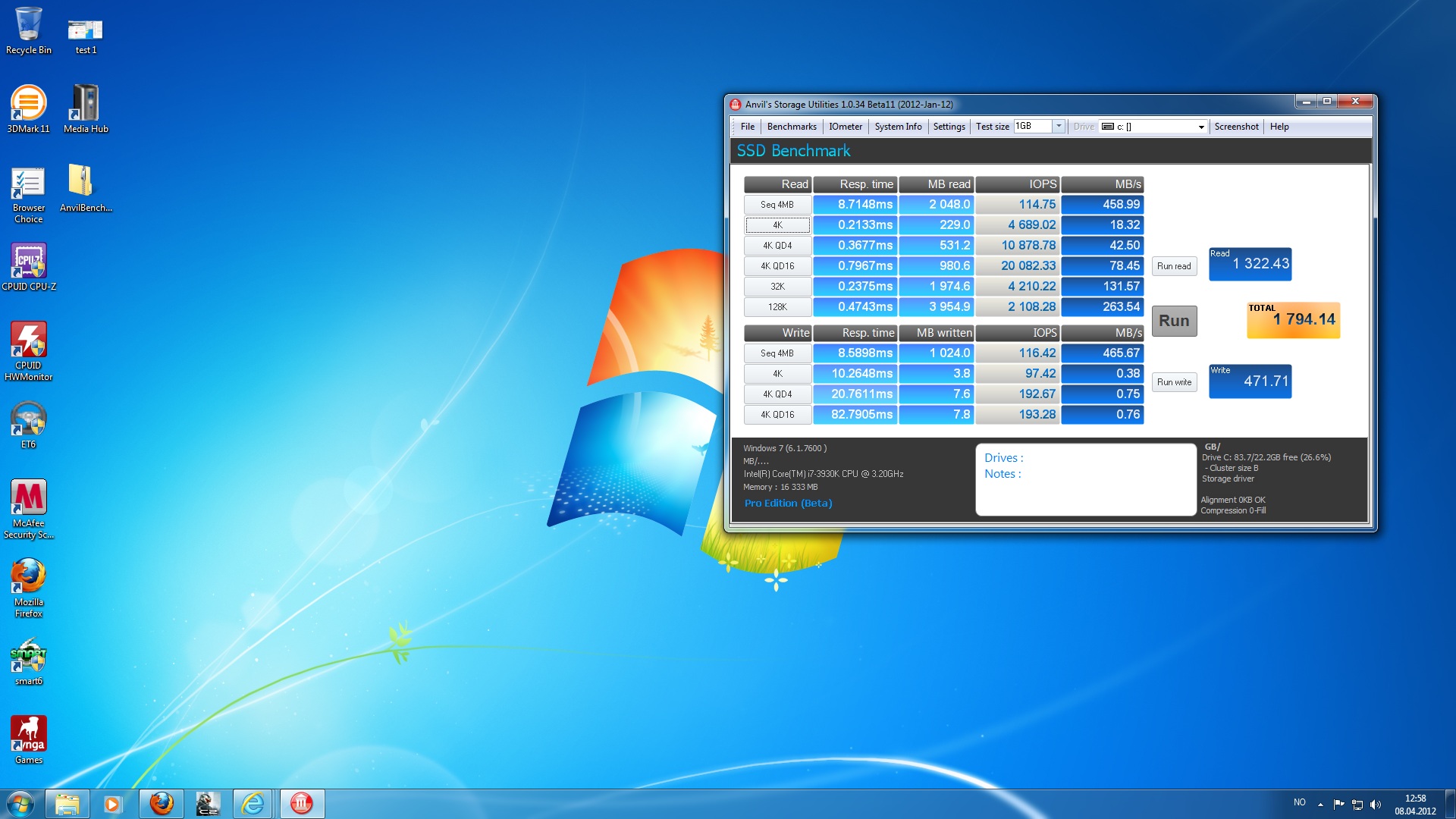This screenshot has height=819, width=1456.
Task: Click the Write score 471.71 box
Action: 1250,381
